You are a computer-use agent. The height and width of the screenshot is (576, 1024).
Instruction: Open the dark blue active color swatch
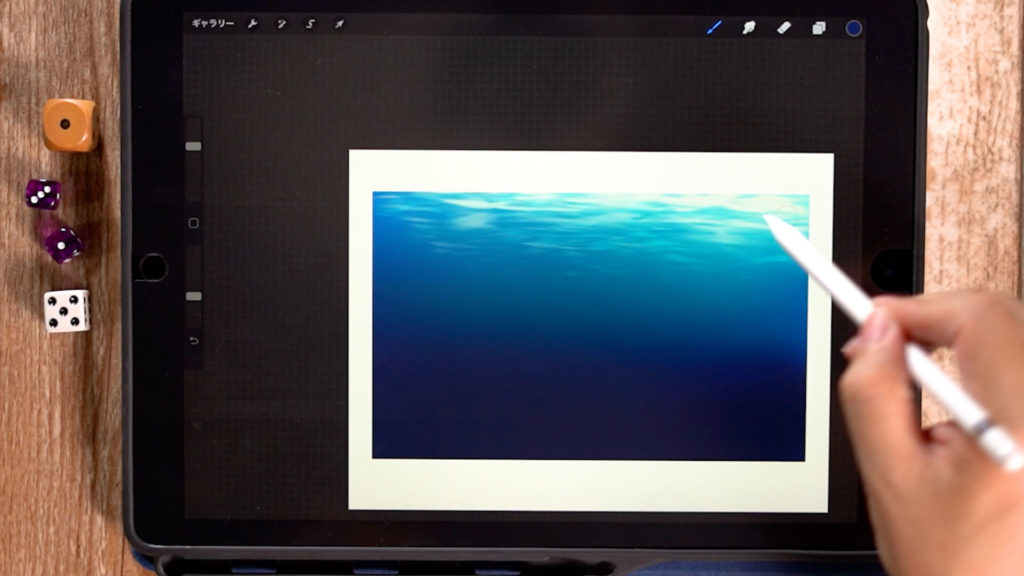tap(853, 28)
